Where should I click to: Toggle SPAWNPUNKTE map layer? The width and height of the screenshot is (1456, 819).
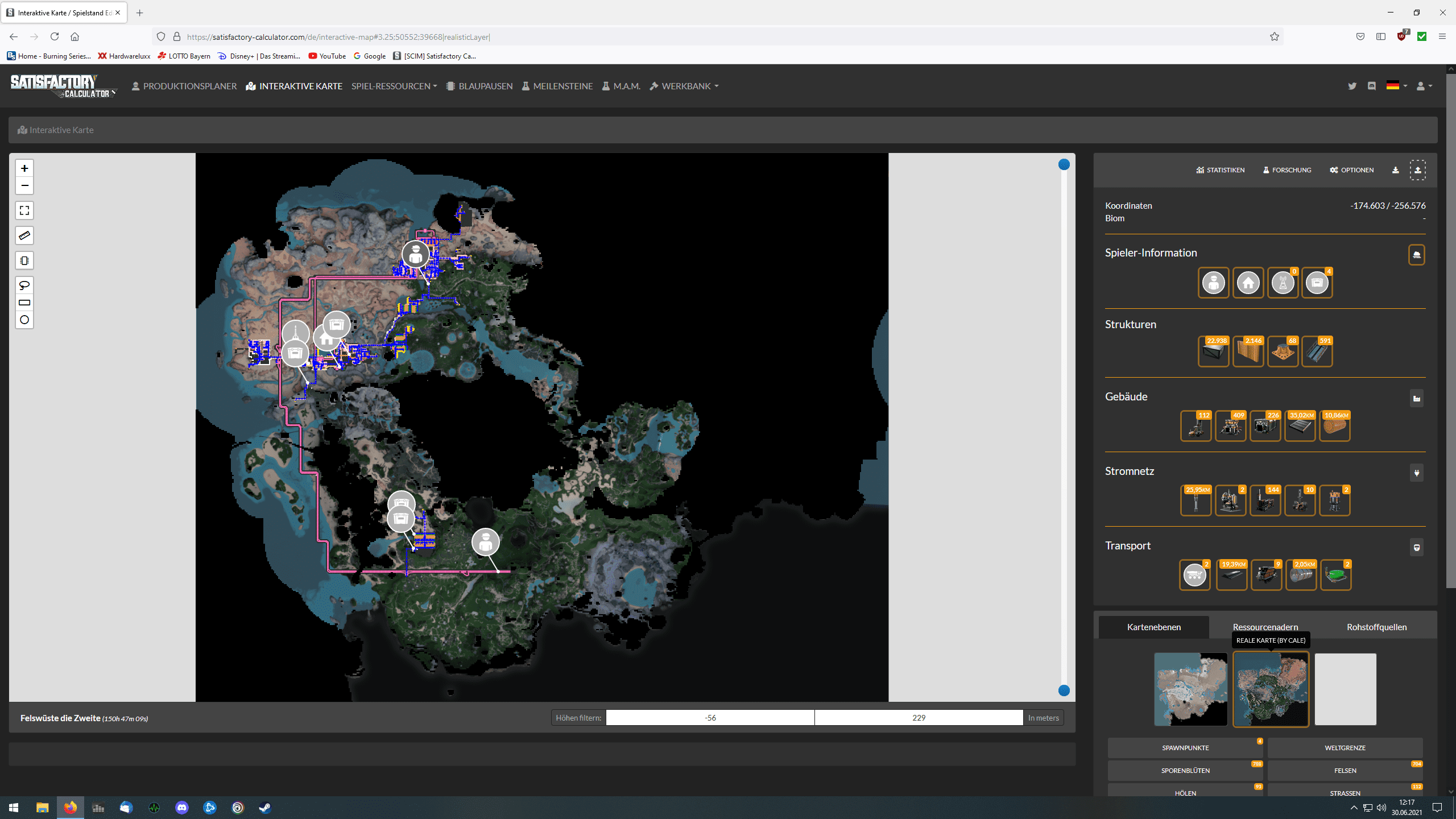[1185, 748]
